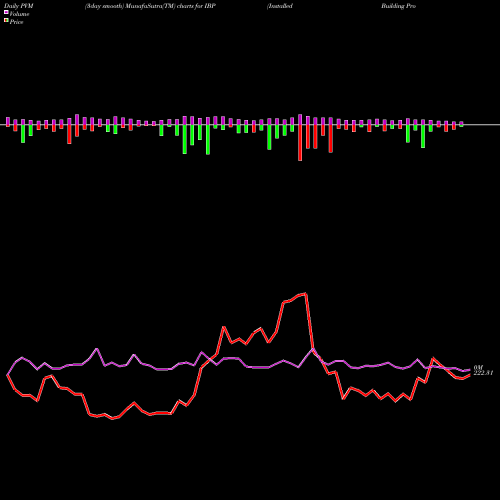
Task: Click the magenta Volume legend swatch
Action: click(6, 12)
